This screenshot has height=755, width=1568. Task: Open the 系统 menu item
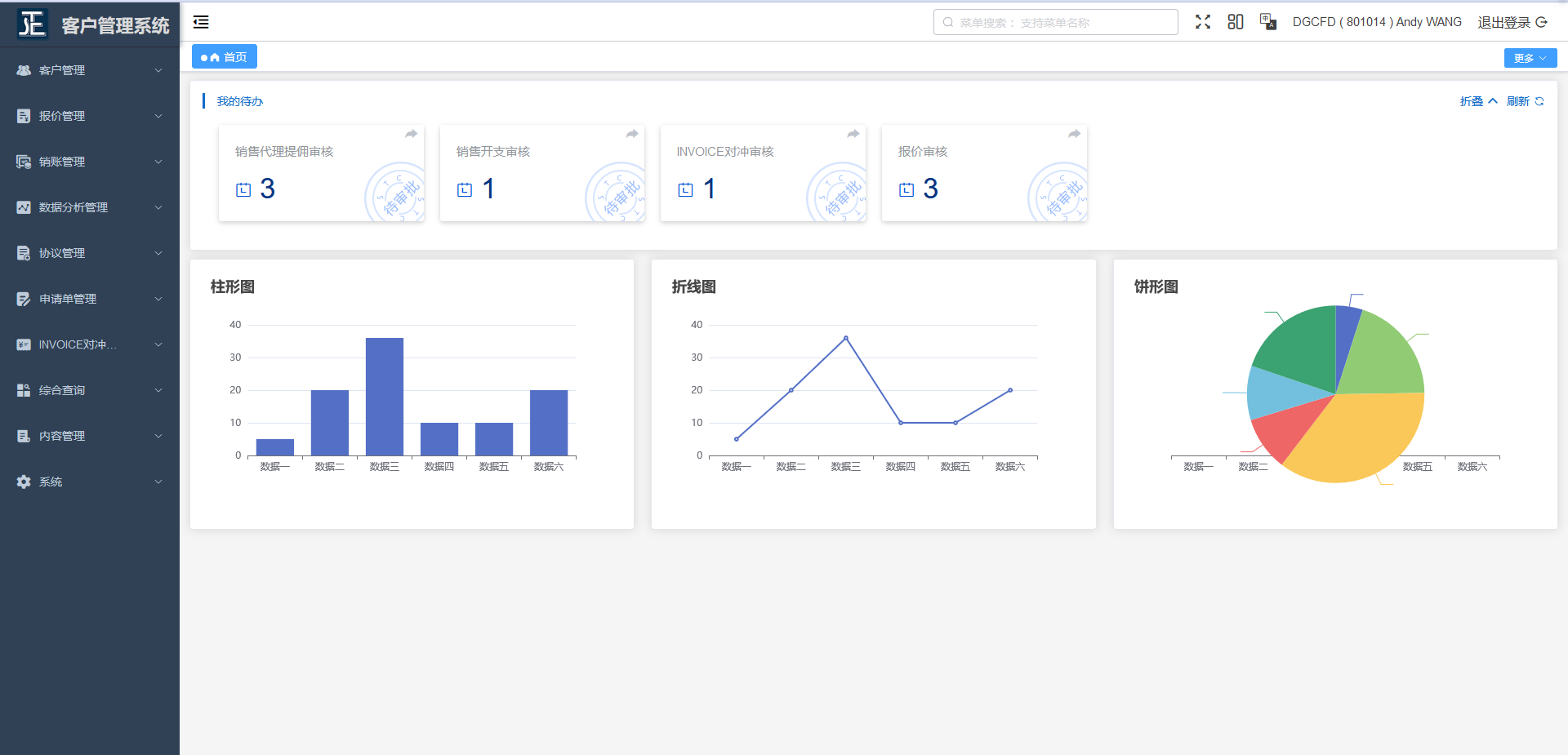[90, 482]
